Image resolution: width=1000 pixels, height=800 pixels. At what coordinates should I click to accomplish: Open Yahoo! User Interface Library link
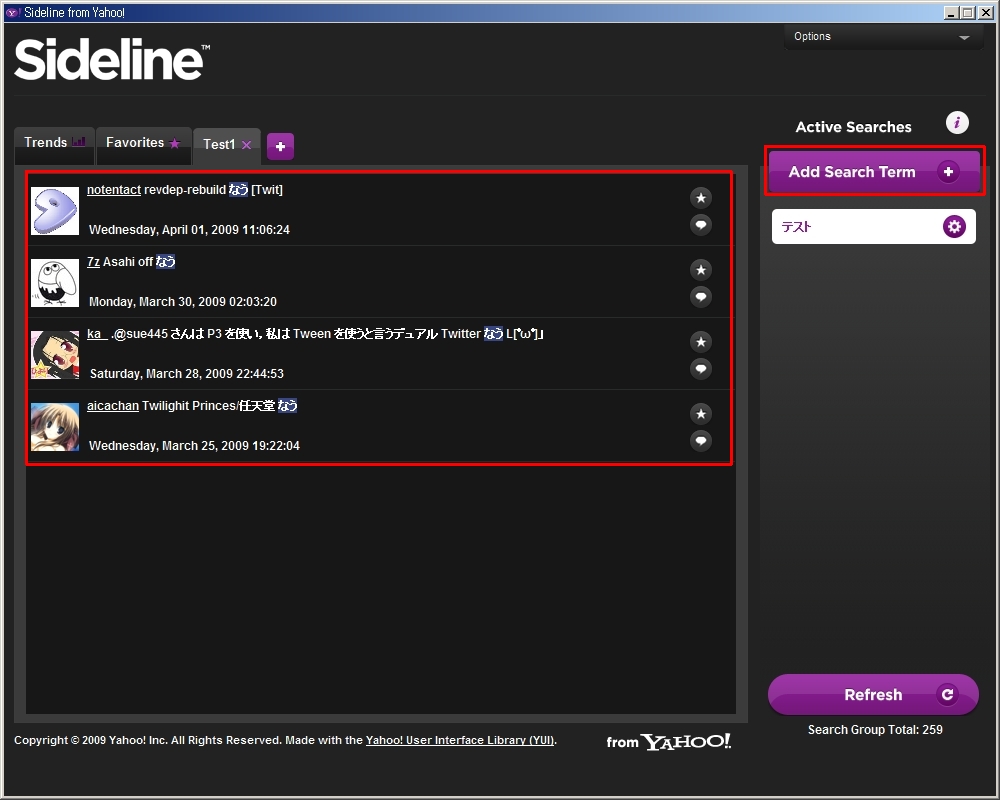460,740
